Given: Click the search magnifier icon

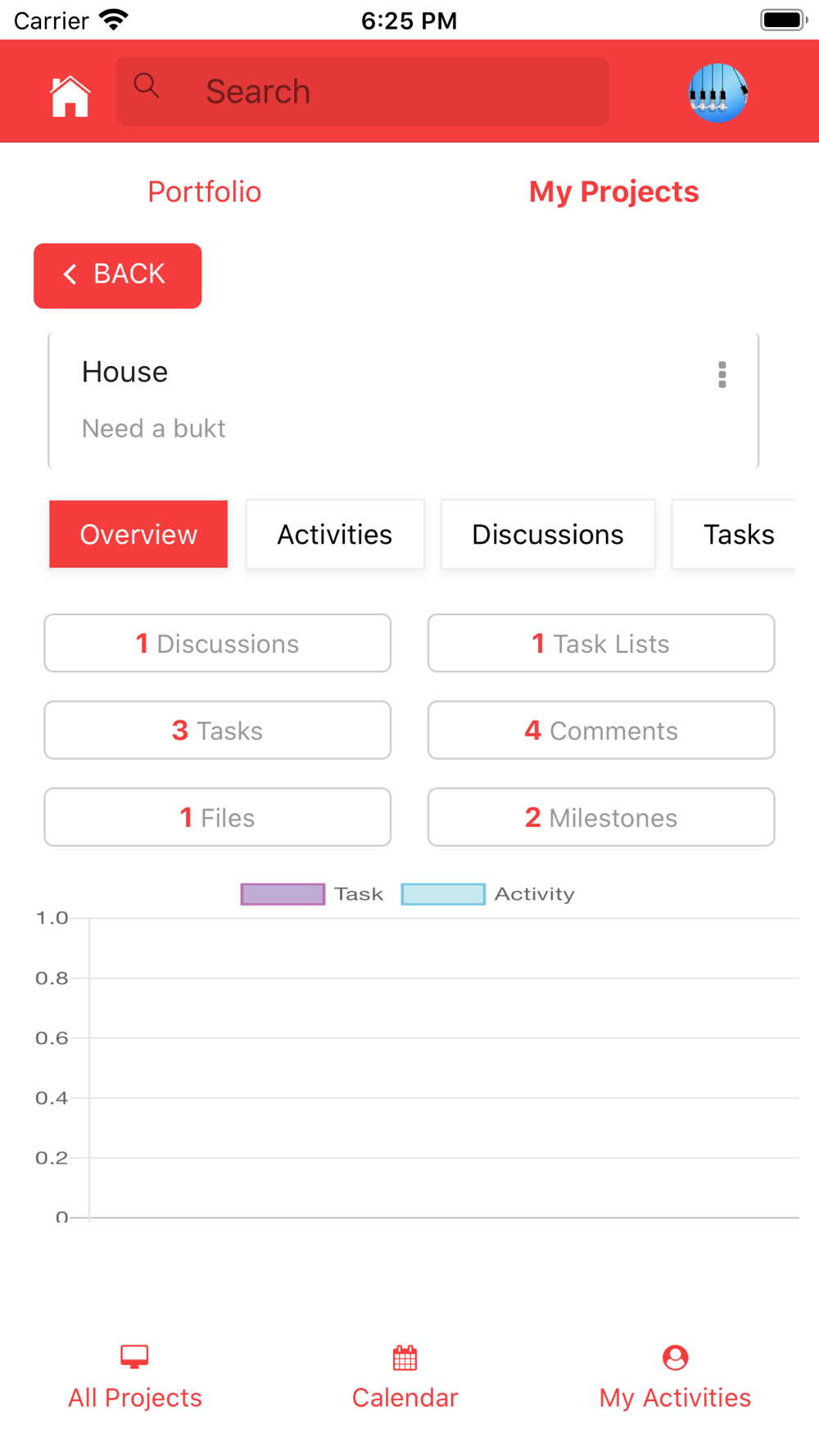Looking at the screenshot, I should click(x=147, y=84).
